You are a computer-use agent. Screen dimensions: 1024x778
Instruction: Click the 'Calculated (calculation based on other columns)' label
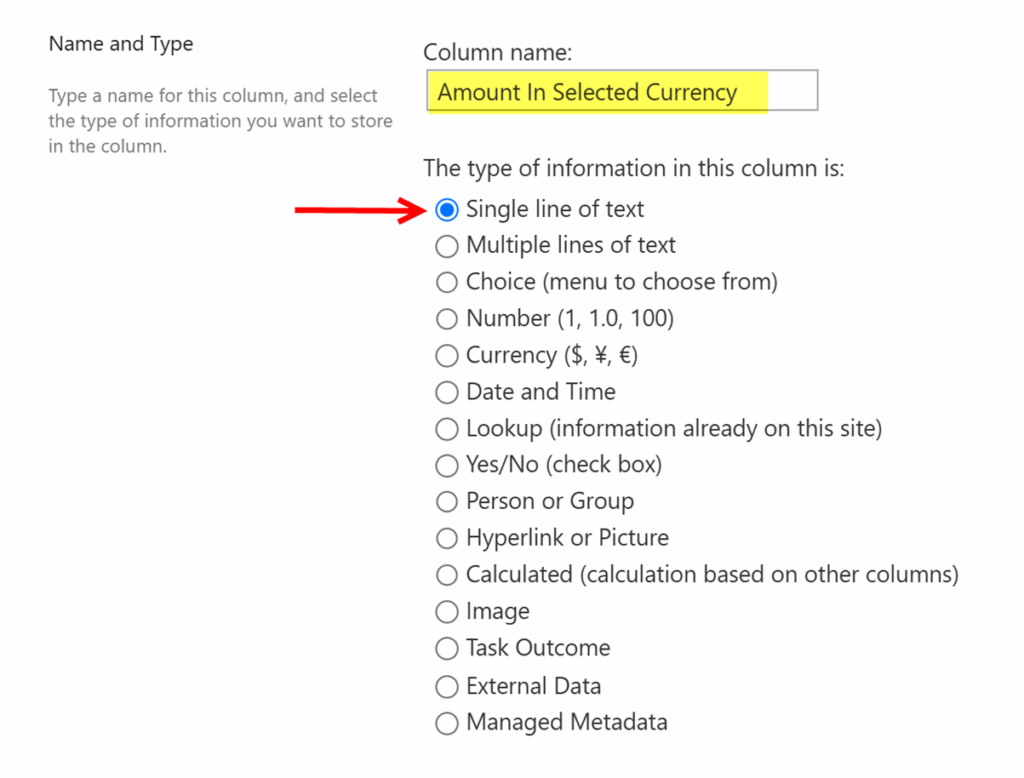click(x=712, y=575)
